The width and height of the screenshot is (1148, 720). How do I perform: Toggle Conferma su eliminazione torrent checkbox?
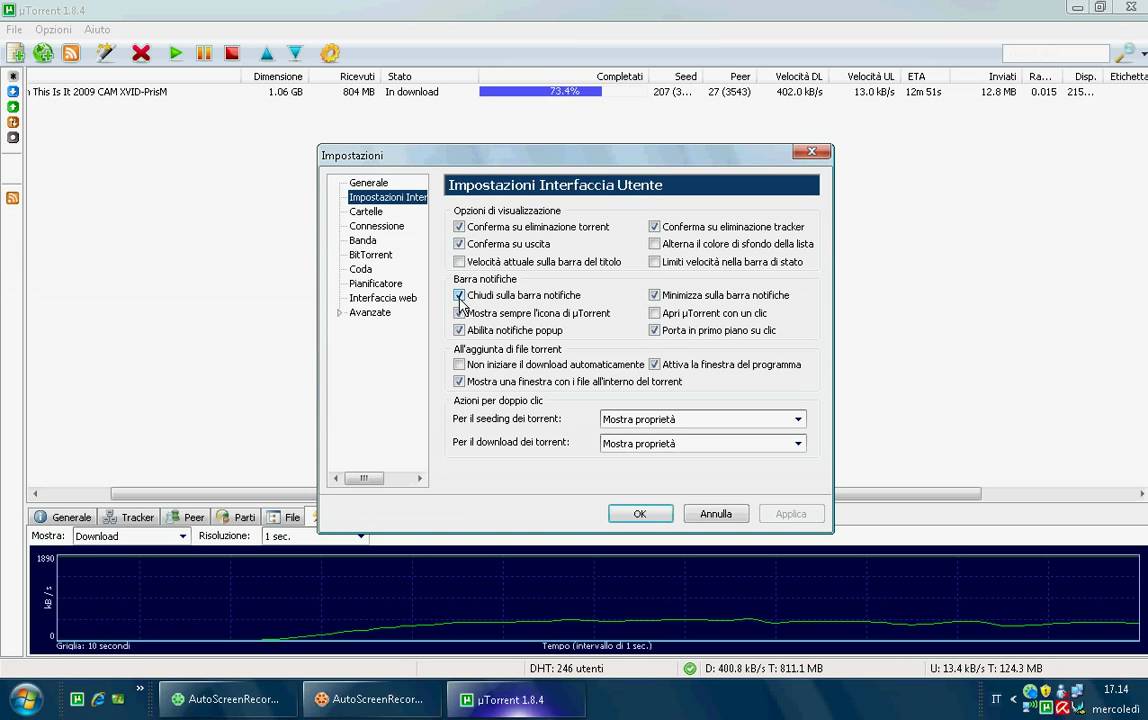point(459,226)
